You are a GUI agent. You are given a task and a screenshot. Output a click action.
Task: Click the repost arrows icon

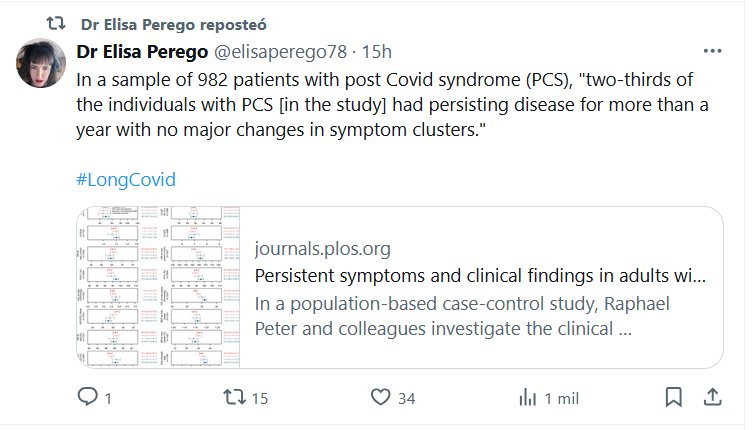[x=234, y=398]
